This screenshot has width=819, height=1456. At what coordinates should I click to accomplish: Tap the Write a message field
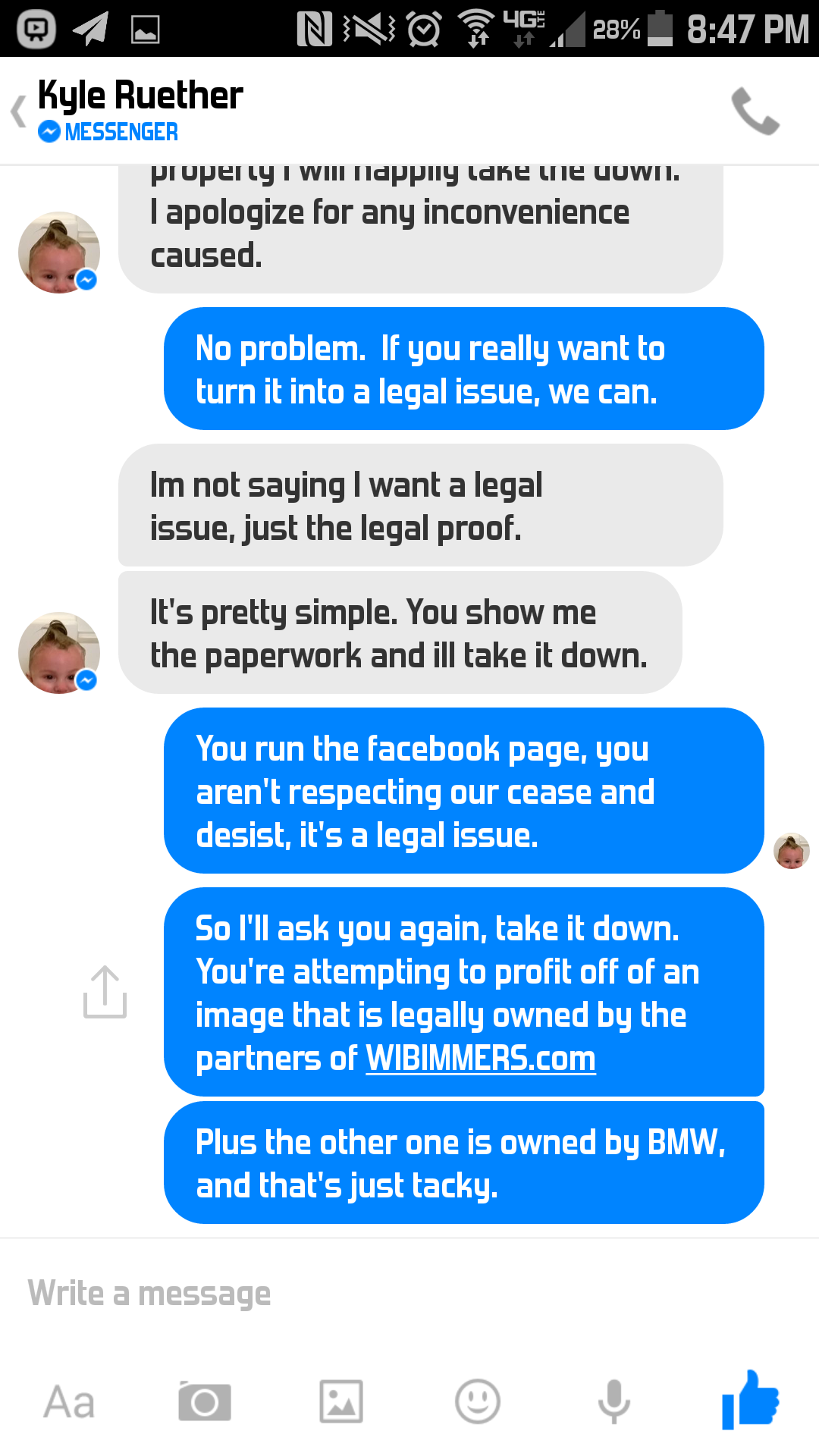tap(409, 1293)
